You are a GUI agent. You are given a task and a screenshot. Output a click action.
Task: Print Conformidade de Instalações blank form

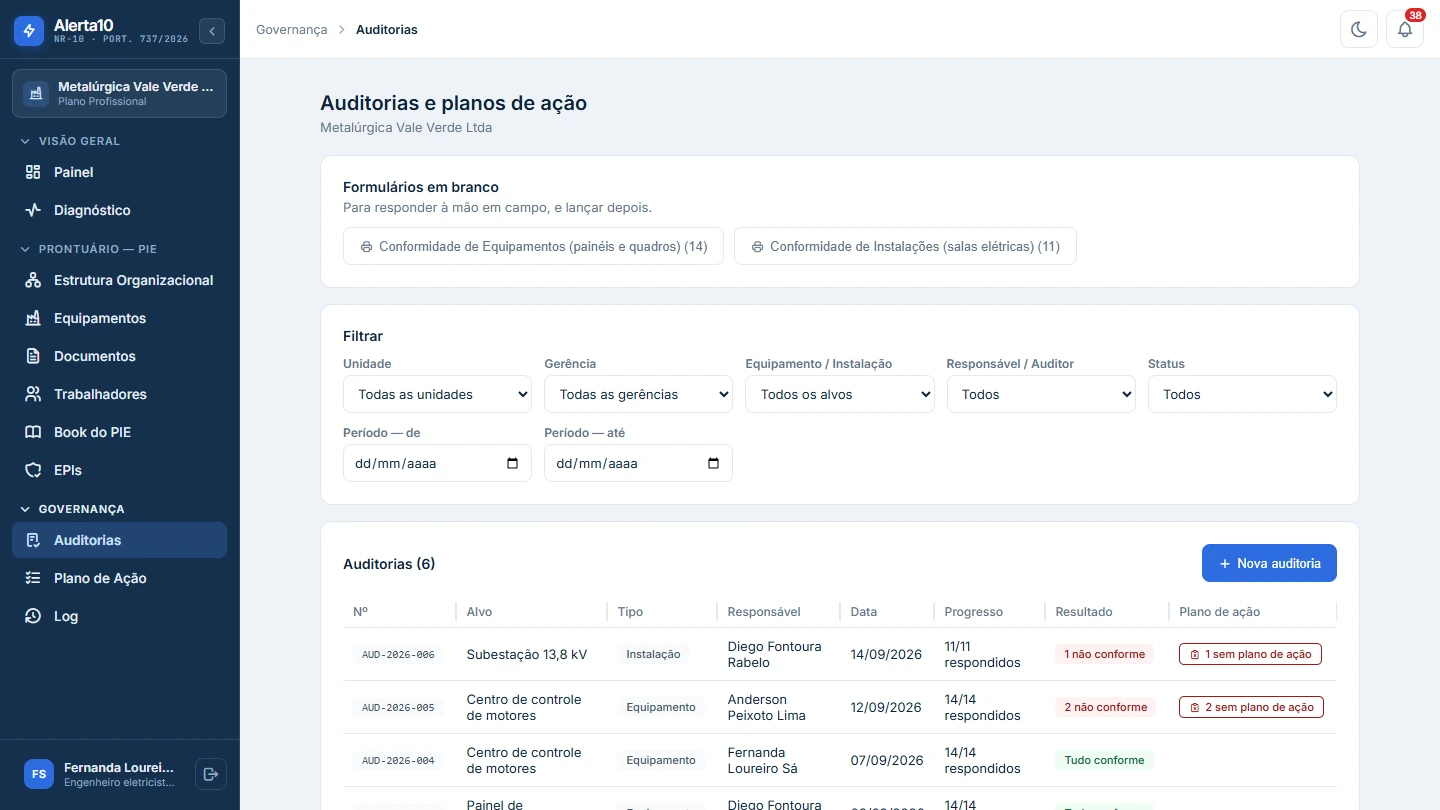coord(905,246)
